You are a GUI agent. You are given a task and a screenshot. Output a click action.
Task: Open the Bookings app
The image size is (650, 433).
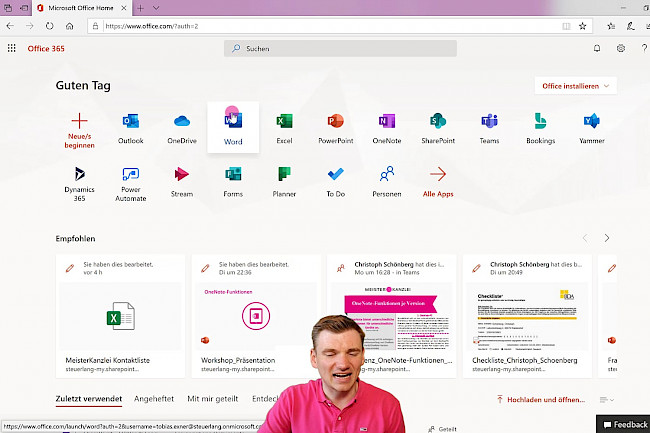(x=541, y=128)
